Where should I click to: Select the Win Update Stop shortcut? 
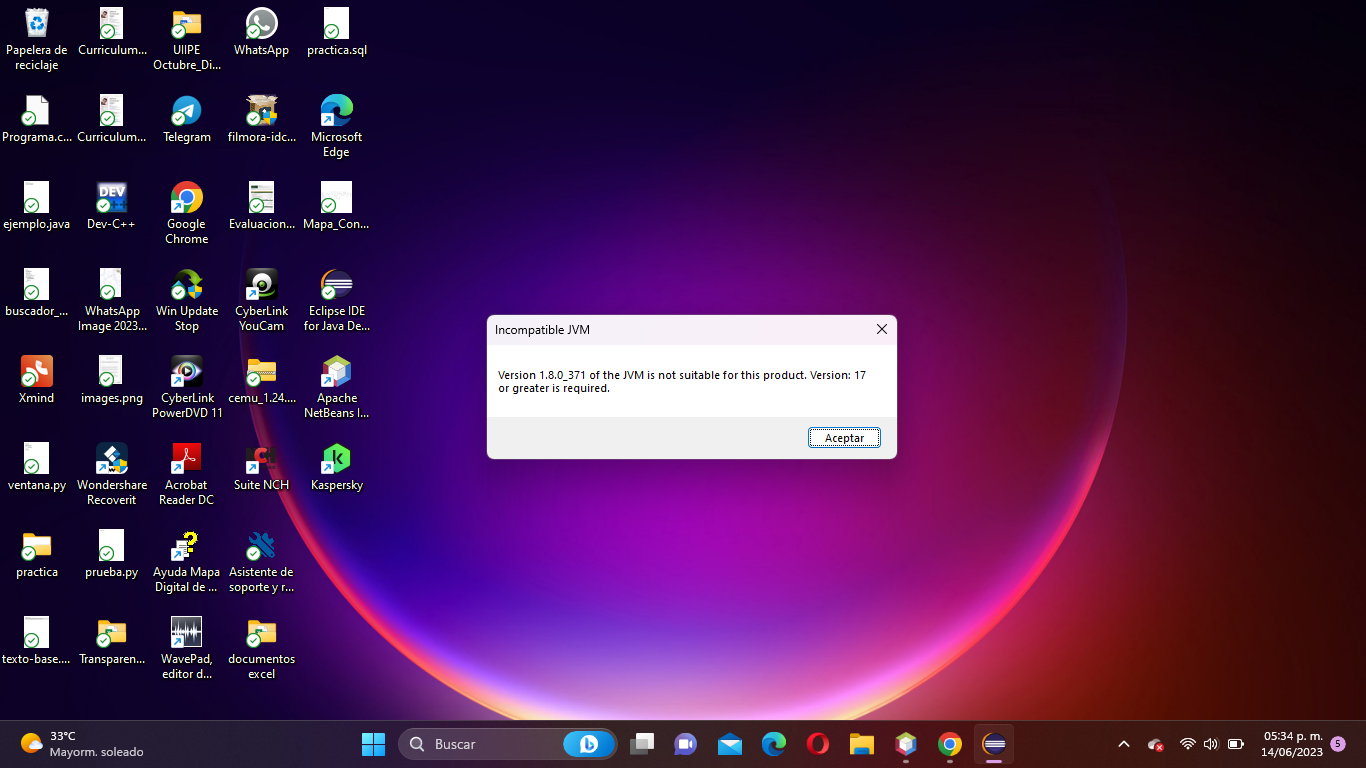pyautogui.click(x=187, y=300)
